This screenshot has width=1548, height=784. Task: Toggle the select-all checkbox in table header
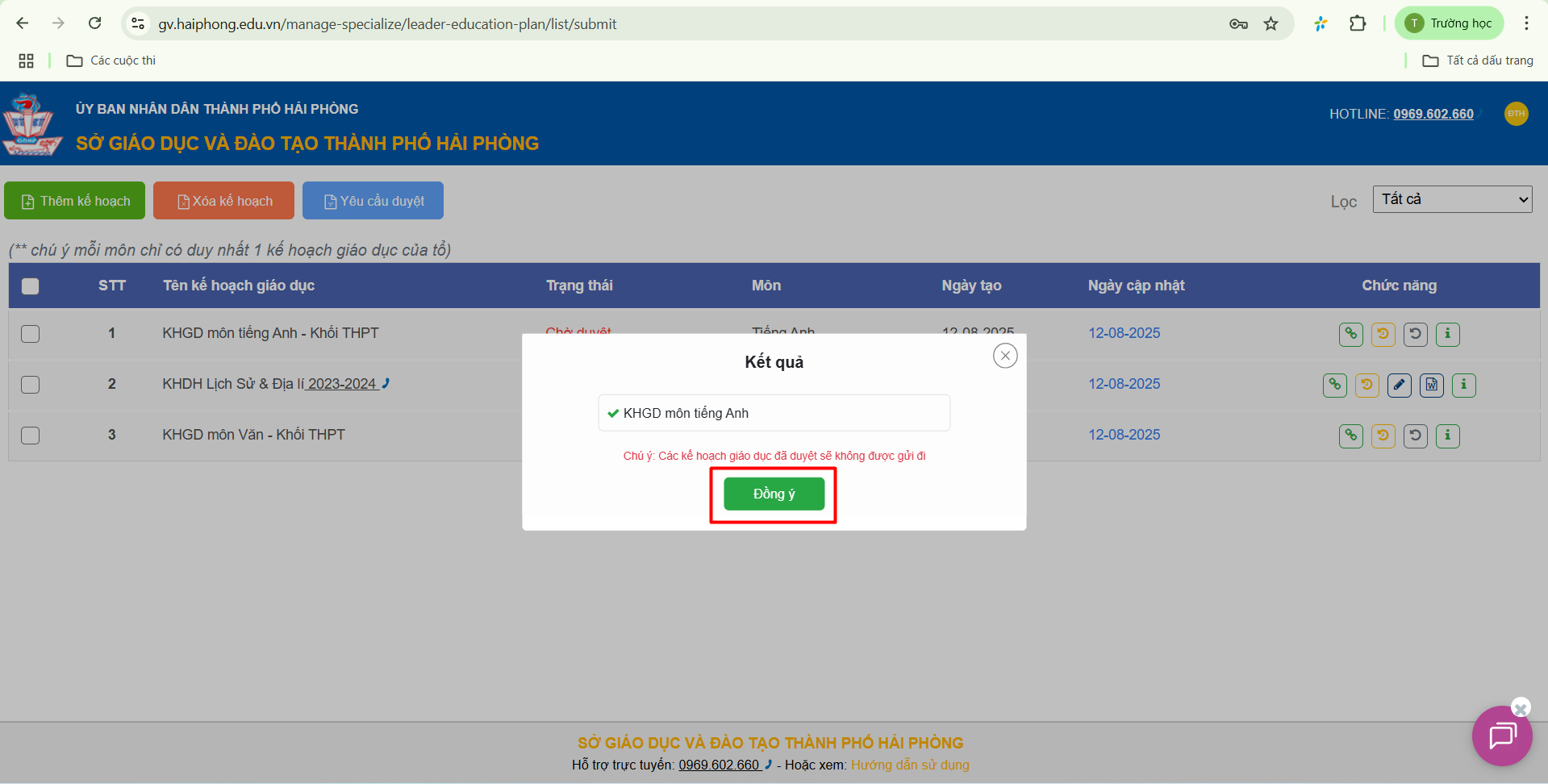pos(31,286)
